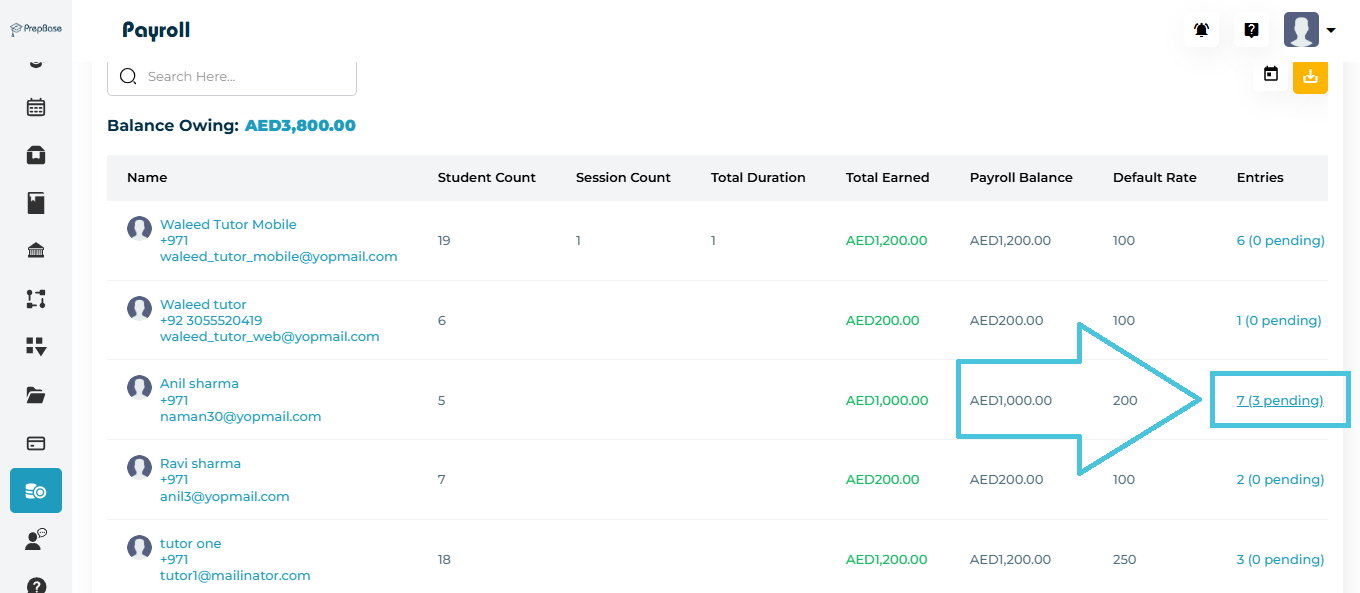Click the Anil sharma tutor name
This screenshot has height=593, width=1360.
[x=199, y=384]
